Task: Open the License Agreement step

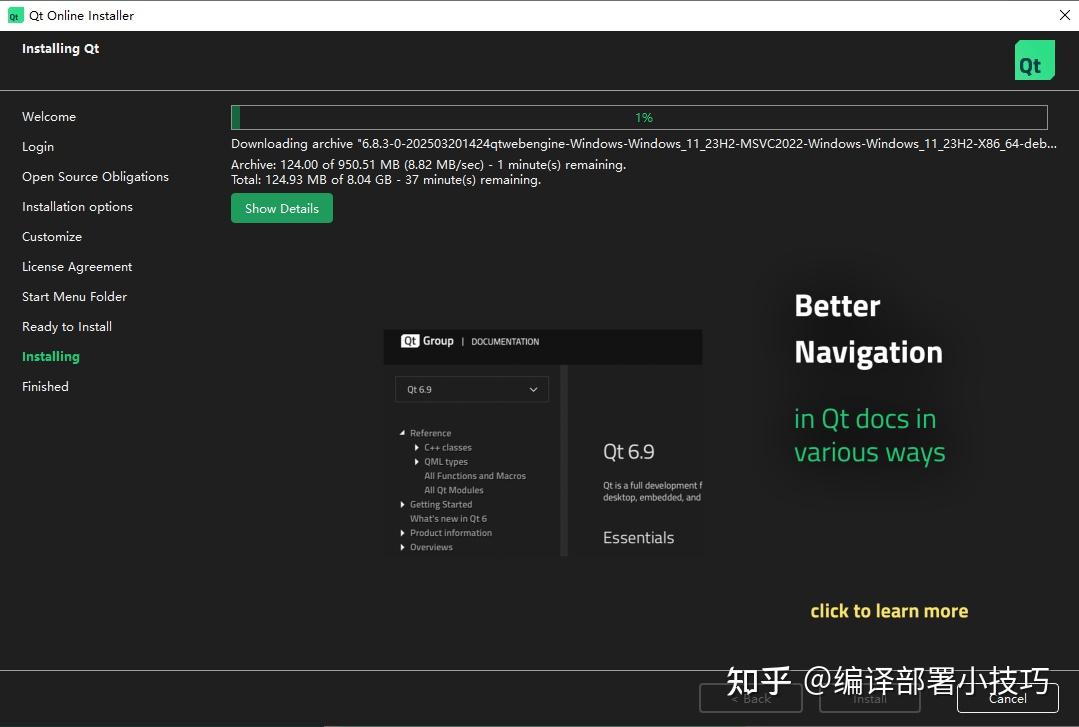Action: [x=77, y=266]
